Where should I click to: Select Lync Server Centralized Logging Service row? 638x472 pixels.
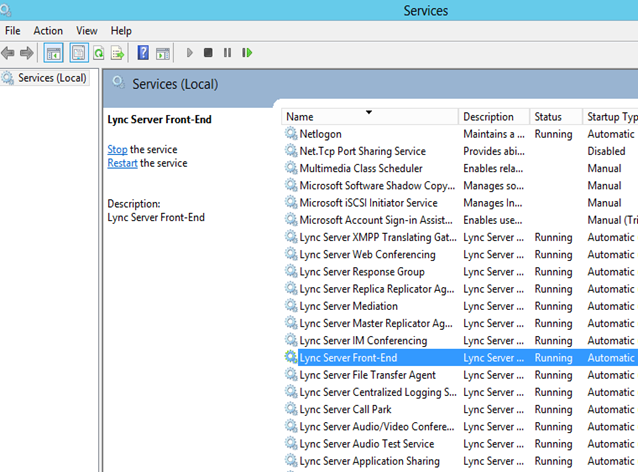point(461,392)
